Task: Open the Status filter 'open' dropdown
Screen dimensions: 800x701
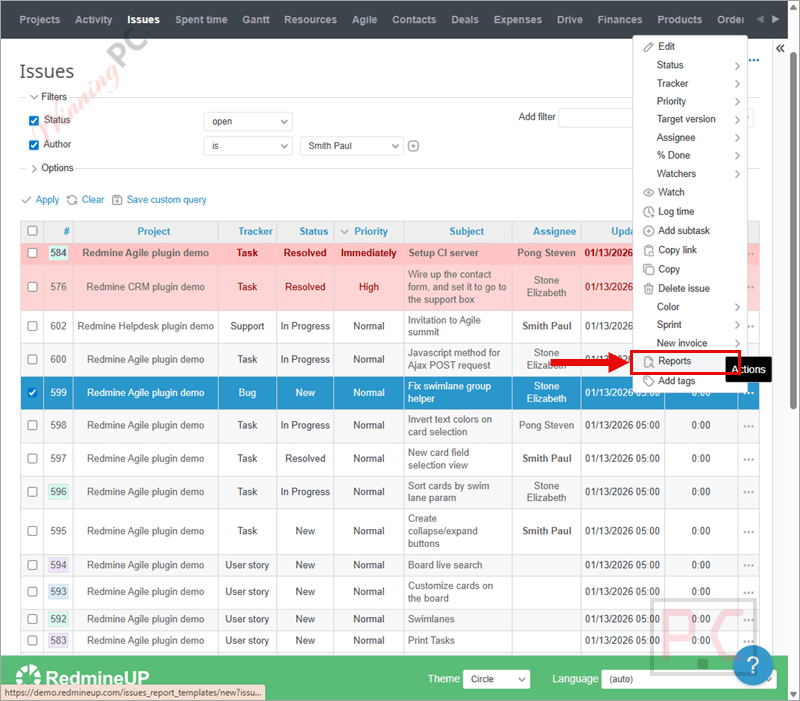Action: coord(248,121)
